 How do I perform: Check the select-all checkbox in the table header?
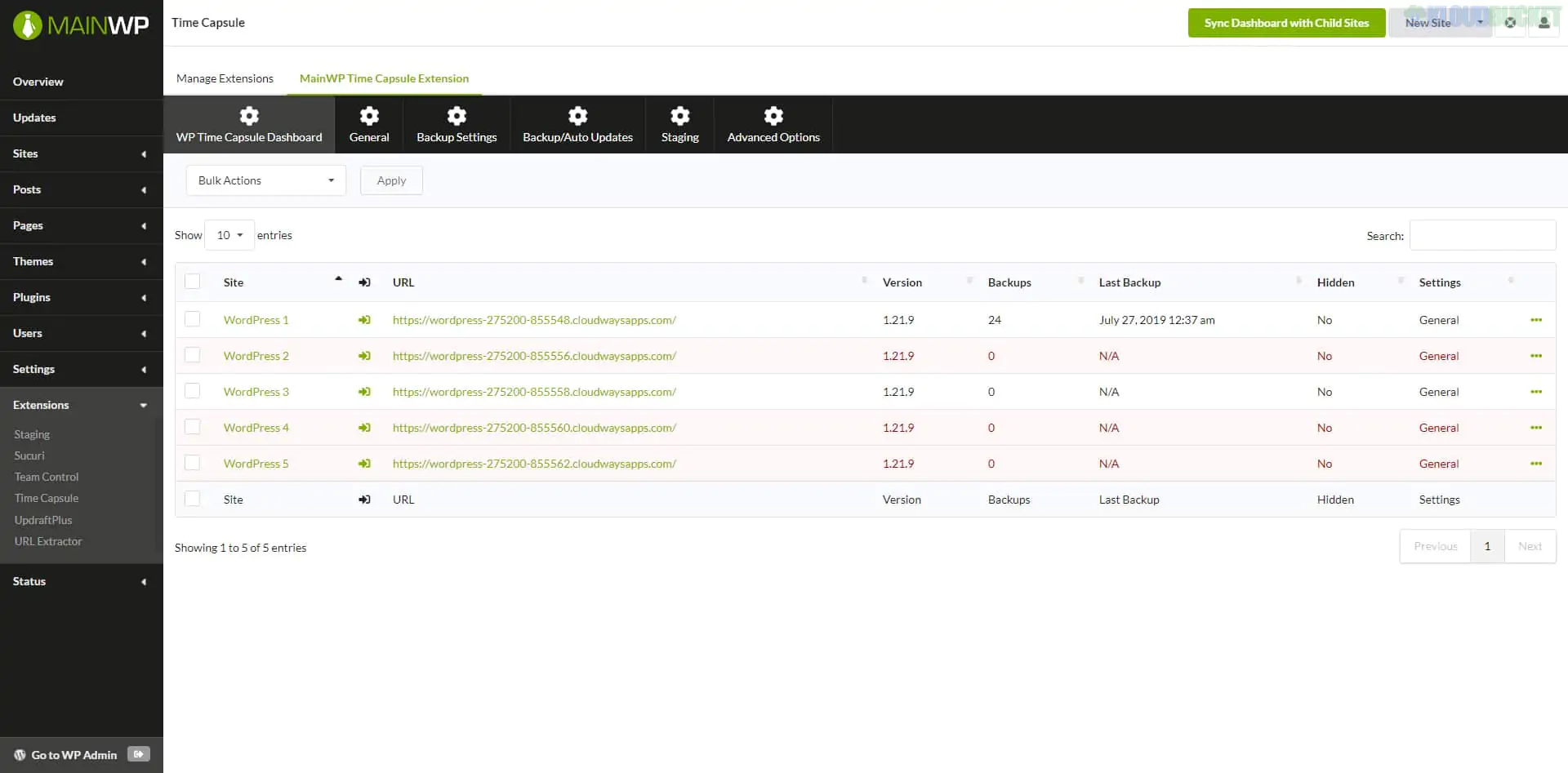(x=193, y=281)
